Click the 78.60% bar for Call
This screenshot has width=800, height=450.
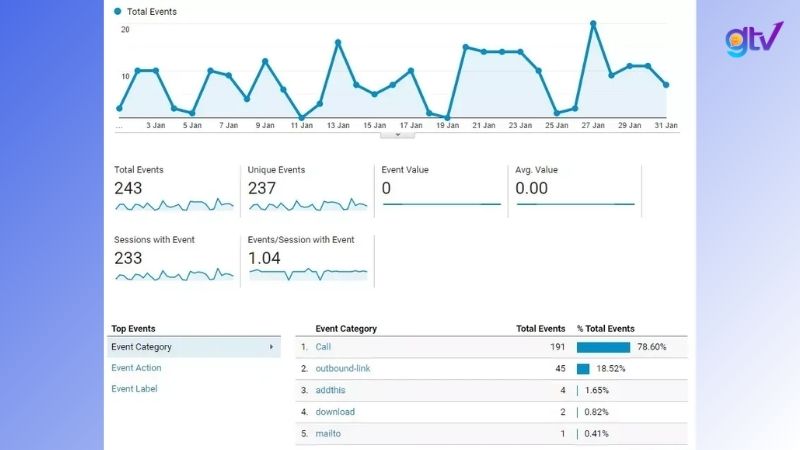click(603, 347)
